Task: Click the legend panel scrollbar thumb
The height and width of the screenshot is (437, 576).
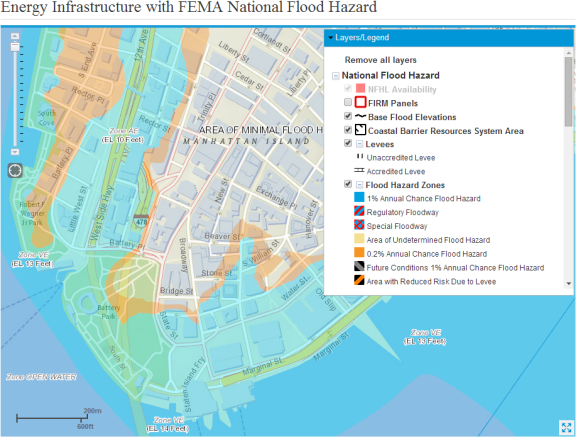Action: 569,91
